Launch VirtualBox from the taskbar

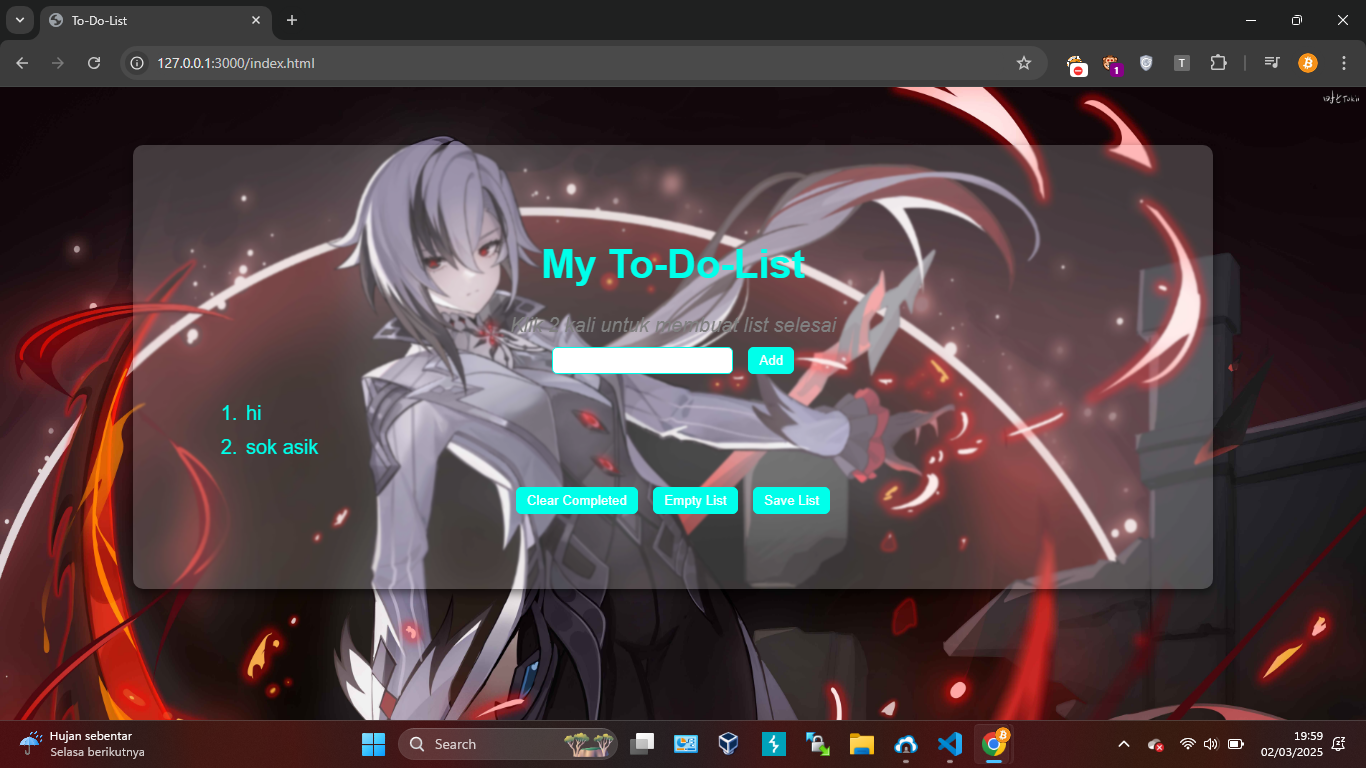coord(729,744)
